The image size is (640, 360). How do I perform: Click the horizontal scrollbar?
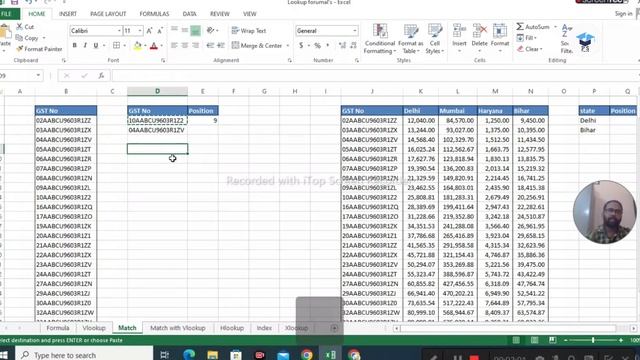pos(508,328)
